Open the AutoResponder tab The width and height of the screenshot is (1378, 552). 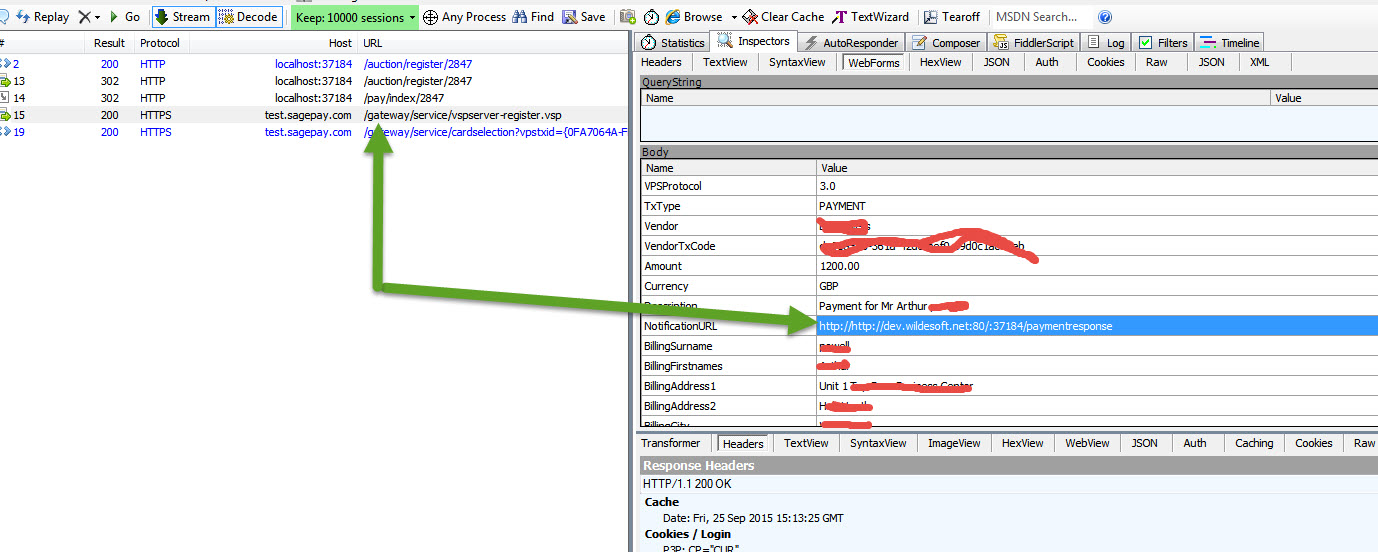click(x=852, y=42)
